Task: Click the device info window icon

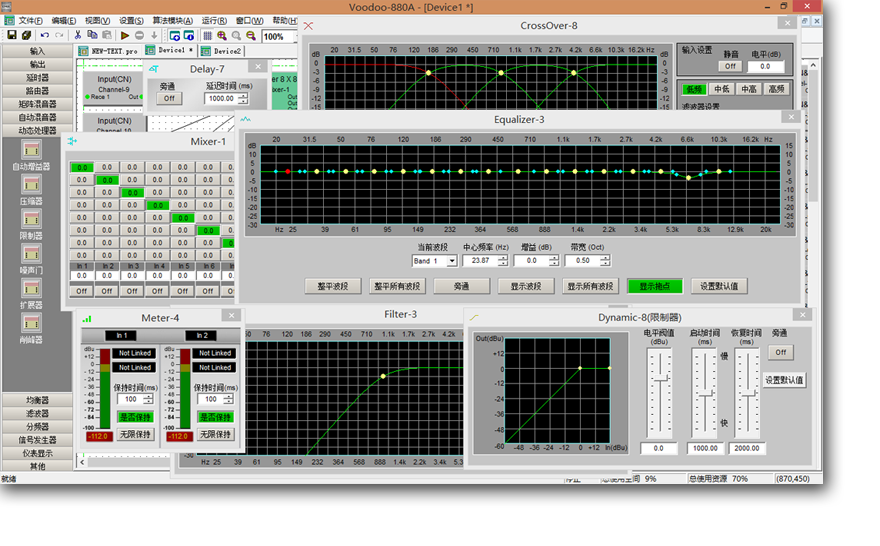Action: [189, 35]
